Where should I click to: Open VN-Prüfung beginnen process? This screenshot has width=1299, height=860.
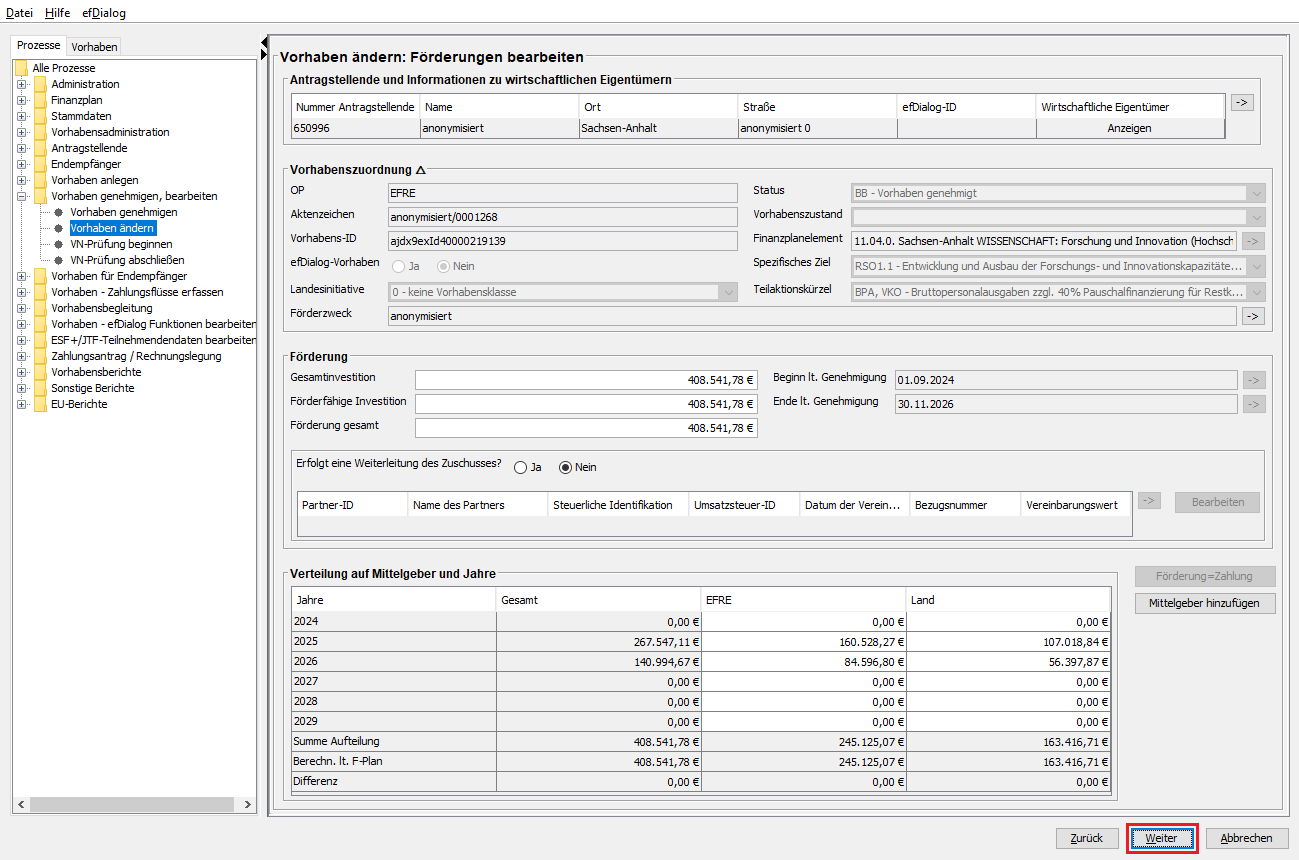pos(121,244)
